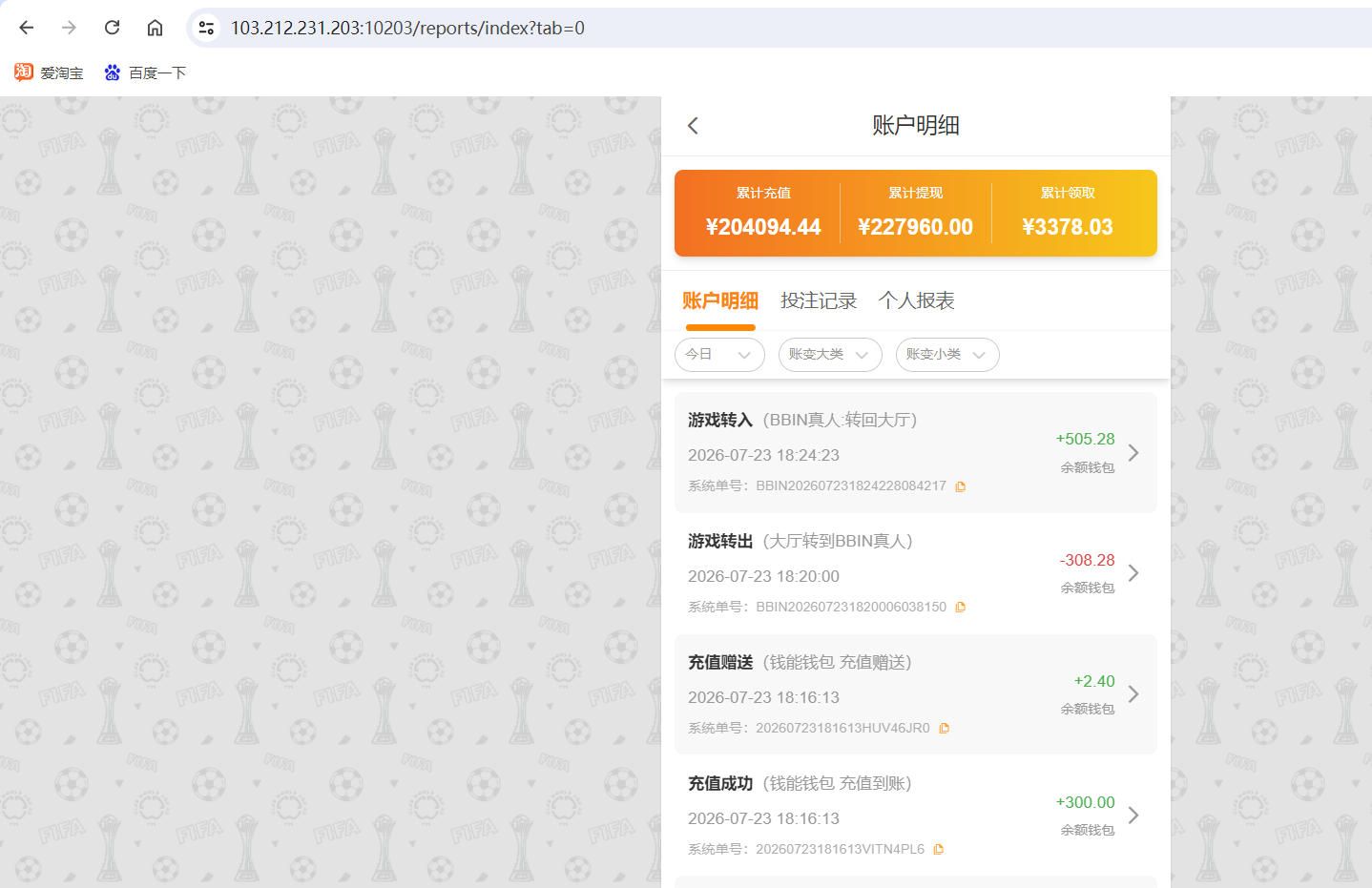Go to browser home page icon
This screenshot has width=1372, height=888.
pos(155,28)
